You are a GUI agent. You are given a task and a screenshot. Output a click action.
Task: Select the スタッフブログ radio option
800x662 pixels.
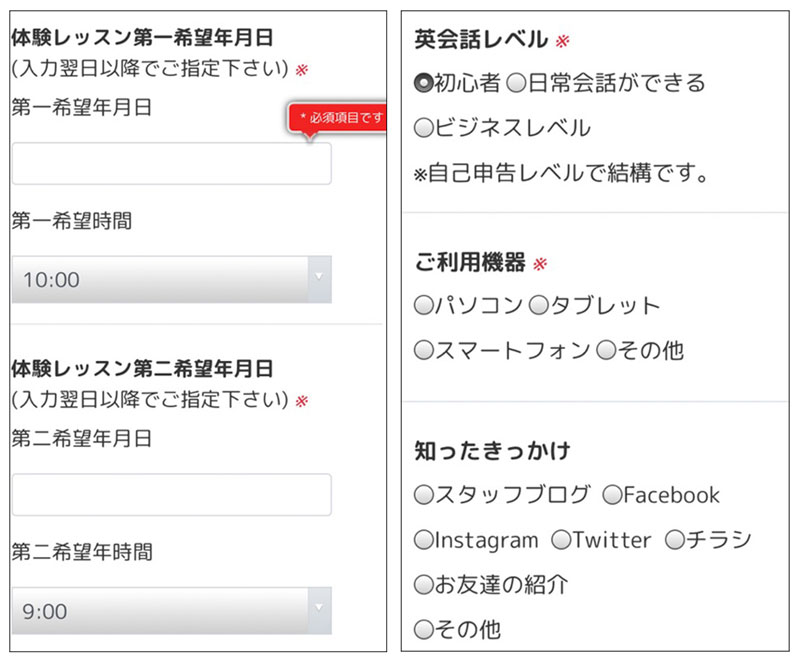tap(423, 495)
